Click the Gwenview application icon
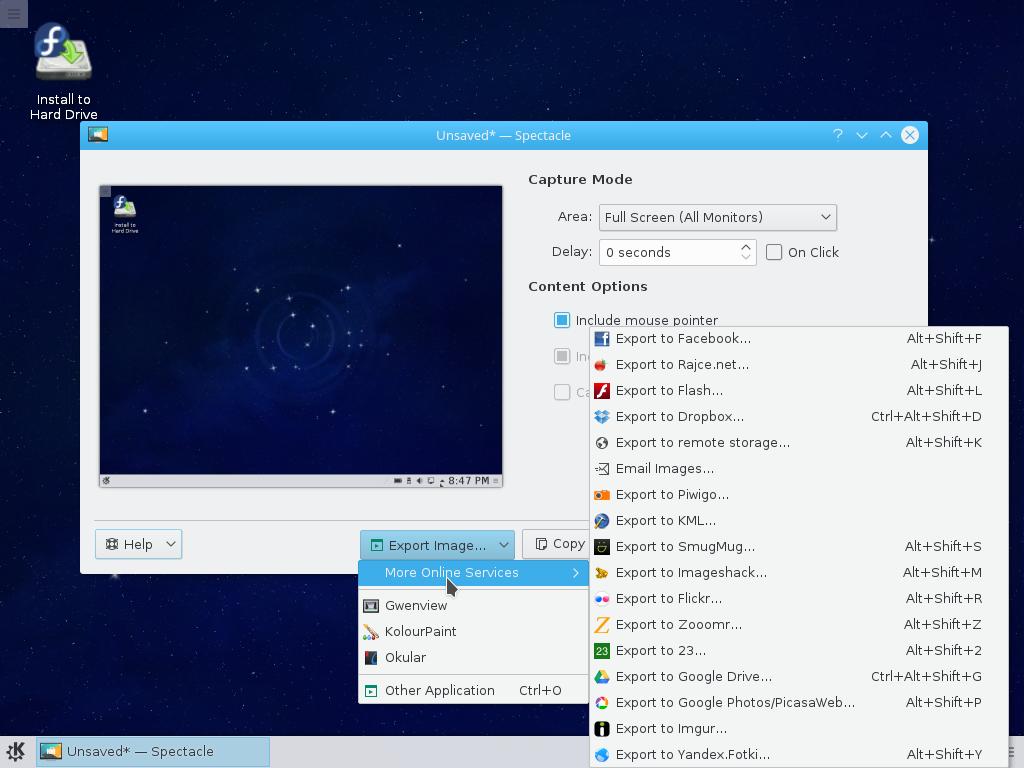This screenshot has height=768, width=1024. tap(371, 606)
